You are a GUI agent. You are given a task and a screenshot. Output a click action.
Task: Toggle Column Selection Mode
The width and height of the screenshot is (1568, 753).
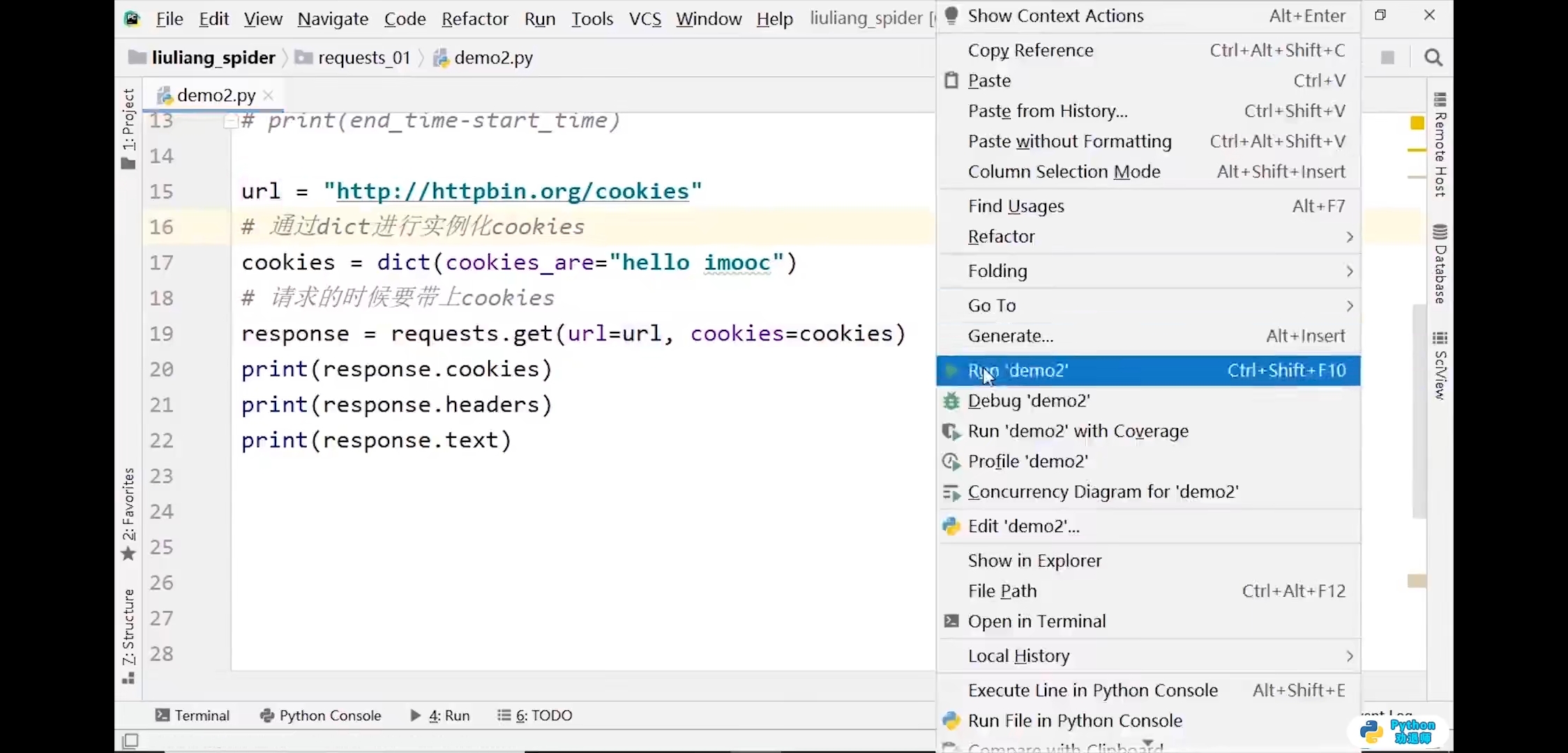coord(1064,172)
